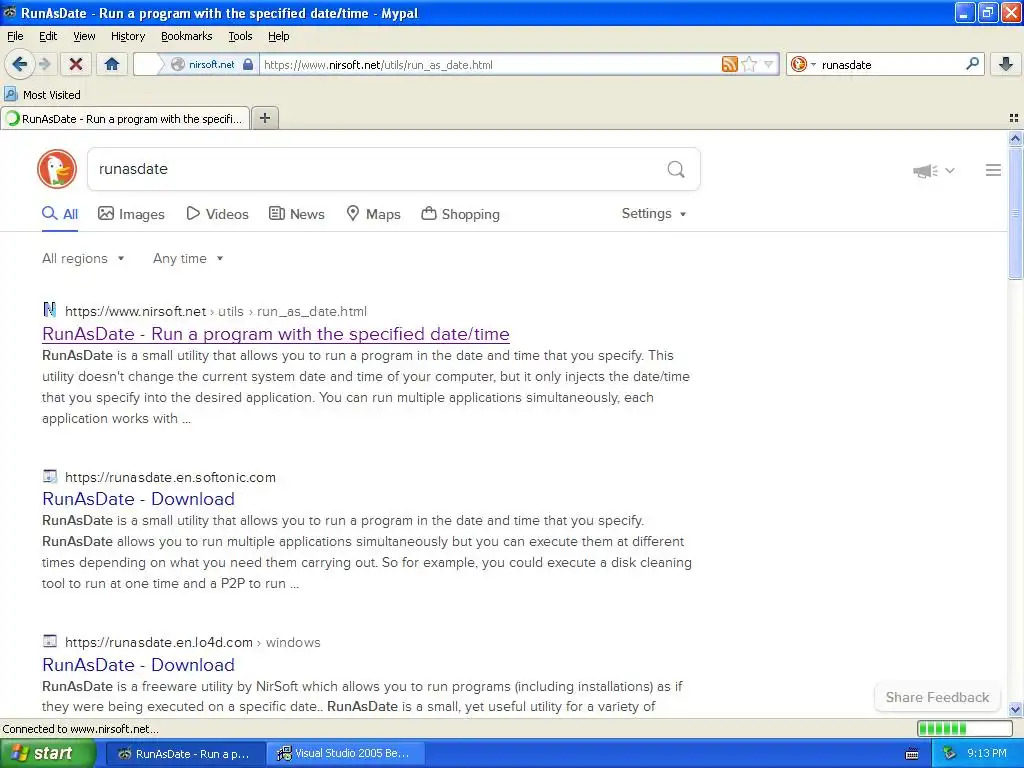Screen dimensions: 1024x768
Task: Expand the Settings dropdown
Action: click(654, 214)
